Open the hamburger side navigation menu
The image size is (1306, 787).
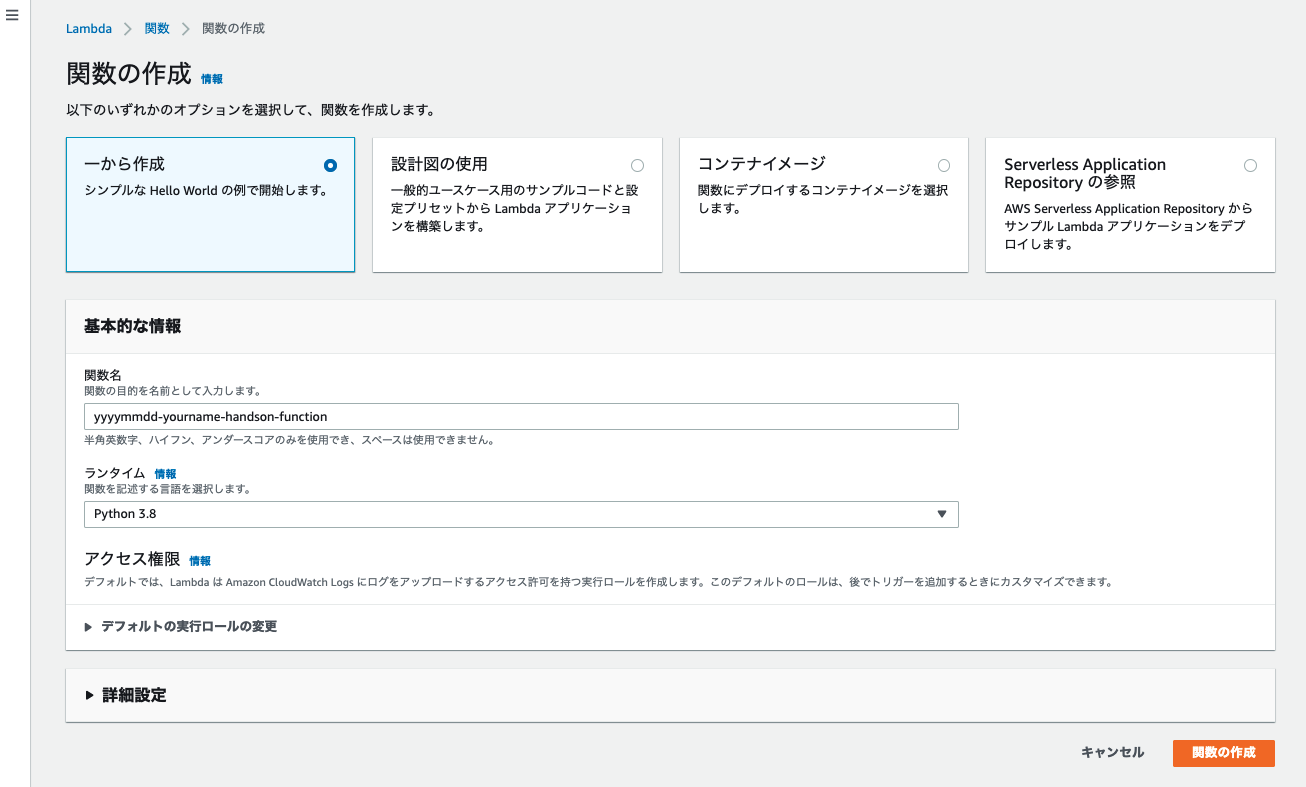point(12,16)
